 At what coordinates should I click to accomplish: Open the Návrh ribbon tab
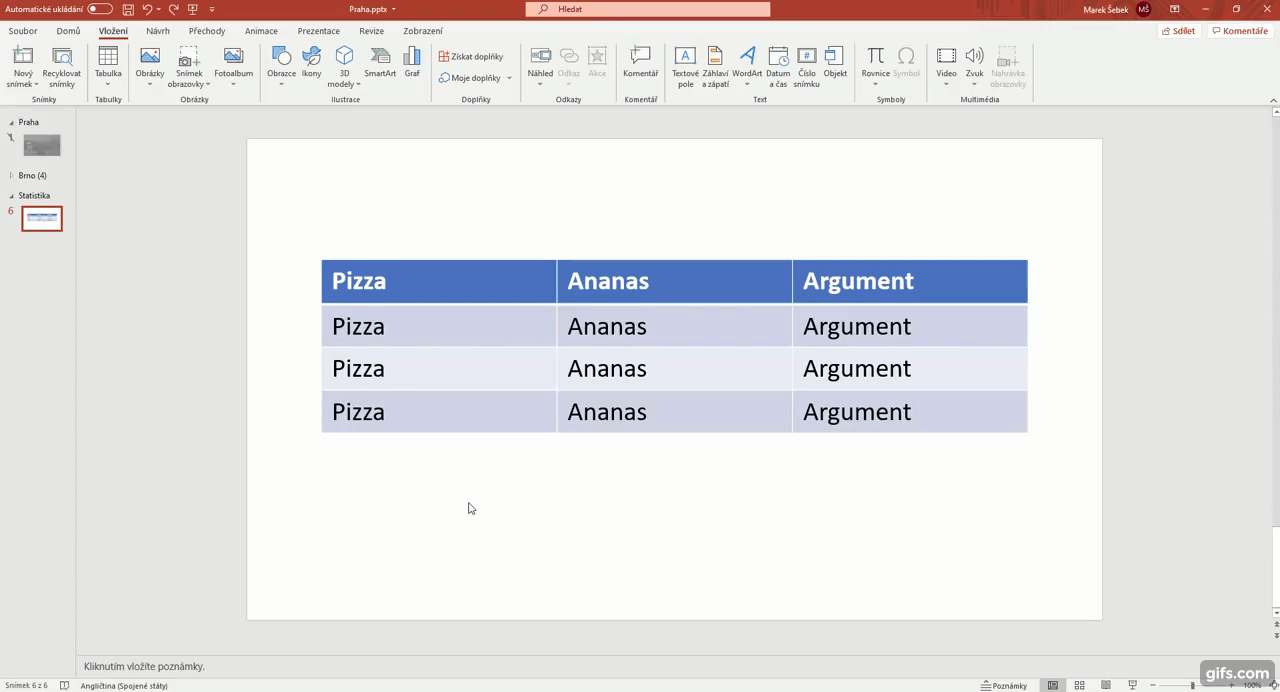158,31
